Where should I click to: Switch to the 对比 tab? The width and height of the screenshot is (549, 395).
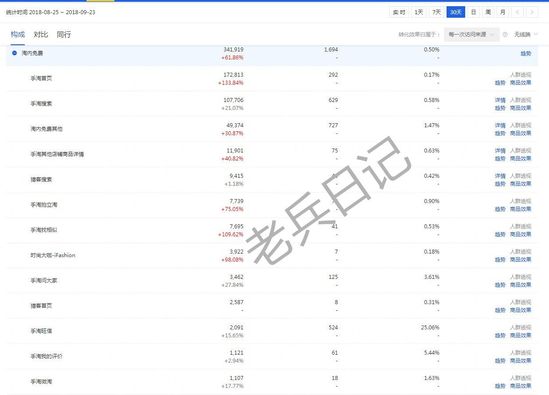[x=41, y=34]
